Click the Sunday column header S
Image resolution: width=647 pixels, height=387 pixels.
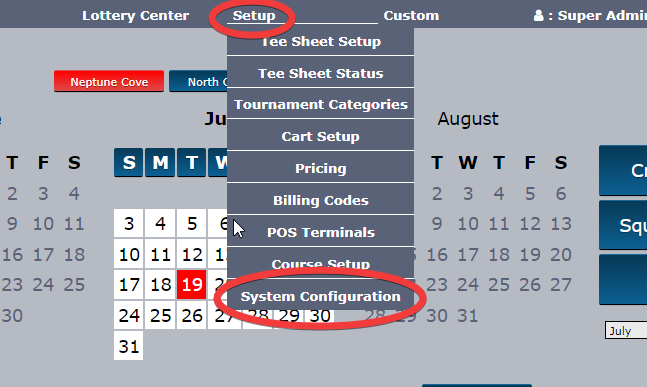coord(129,163)
